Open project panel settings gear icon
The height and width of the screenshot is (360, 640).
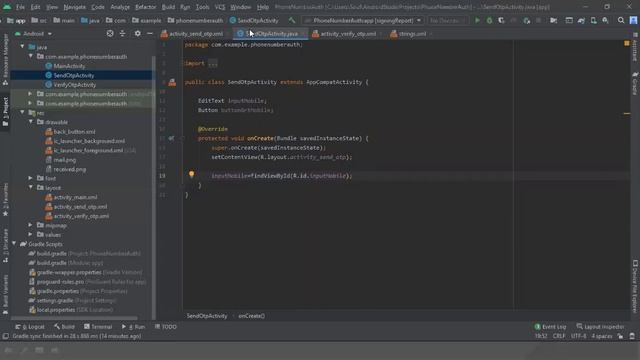tap(138, 33)
